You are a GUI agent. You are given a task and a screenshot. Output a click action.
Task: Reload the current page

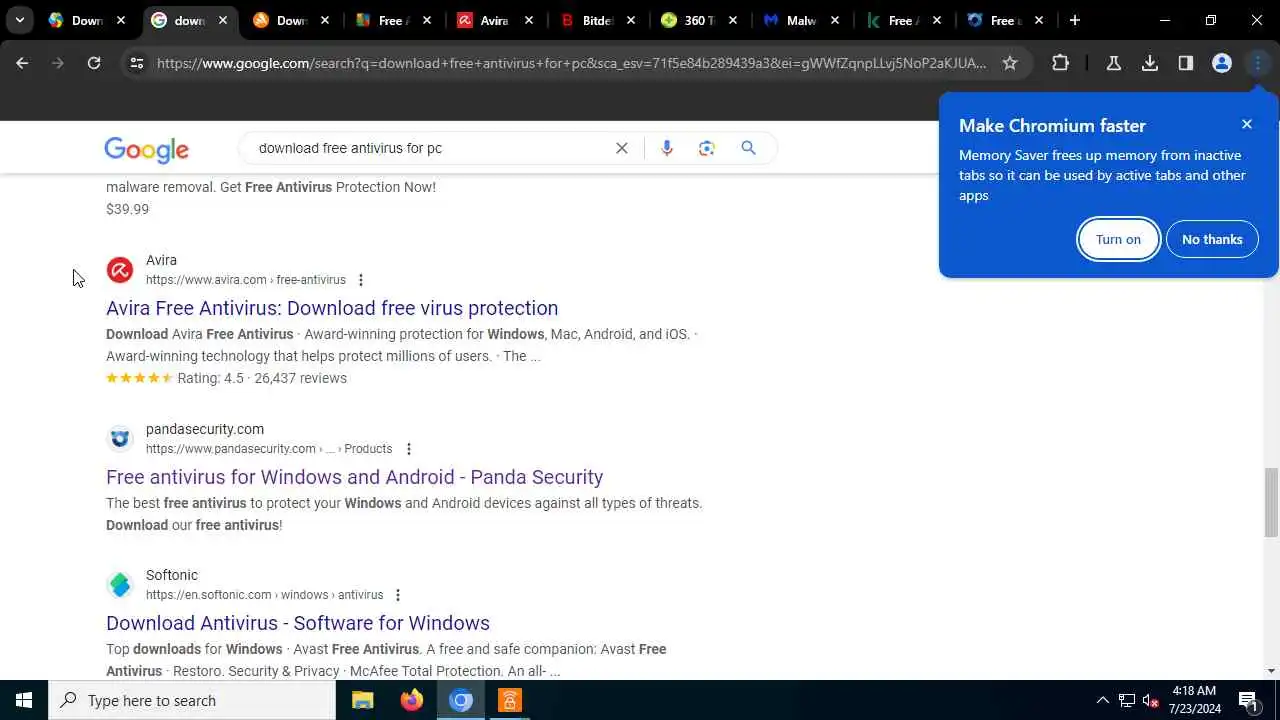(x=94, y=63)
